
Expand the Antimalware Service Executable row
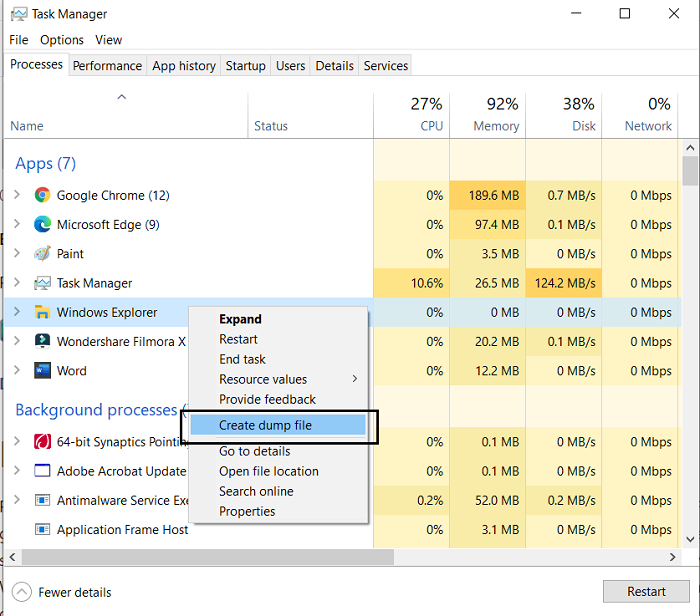(x=16, y=500)
